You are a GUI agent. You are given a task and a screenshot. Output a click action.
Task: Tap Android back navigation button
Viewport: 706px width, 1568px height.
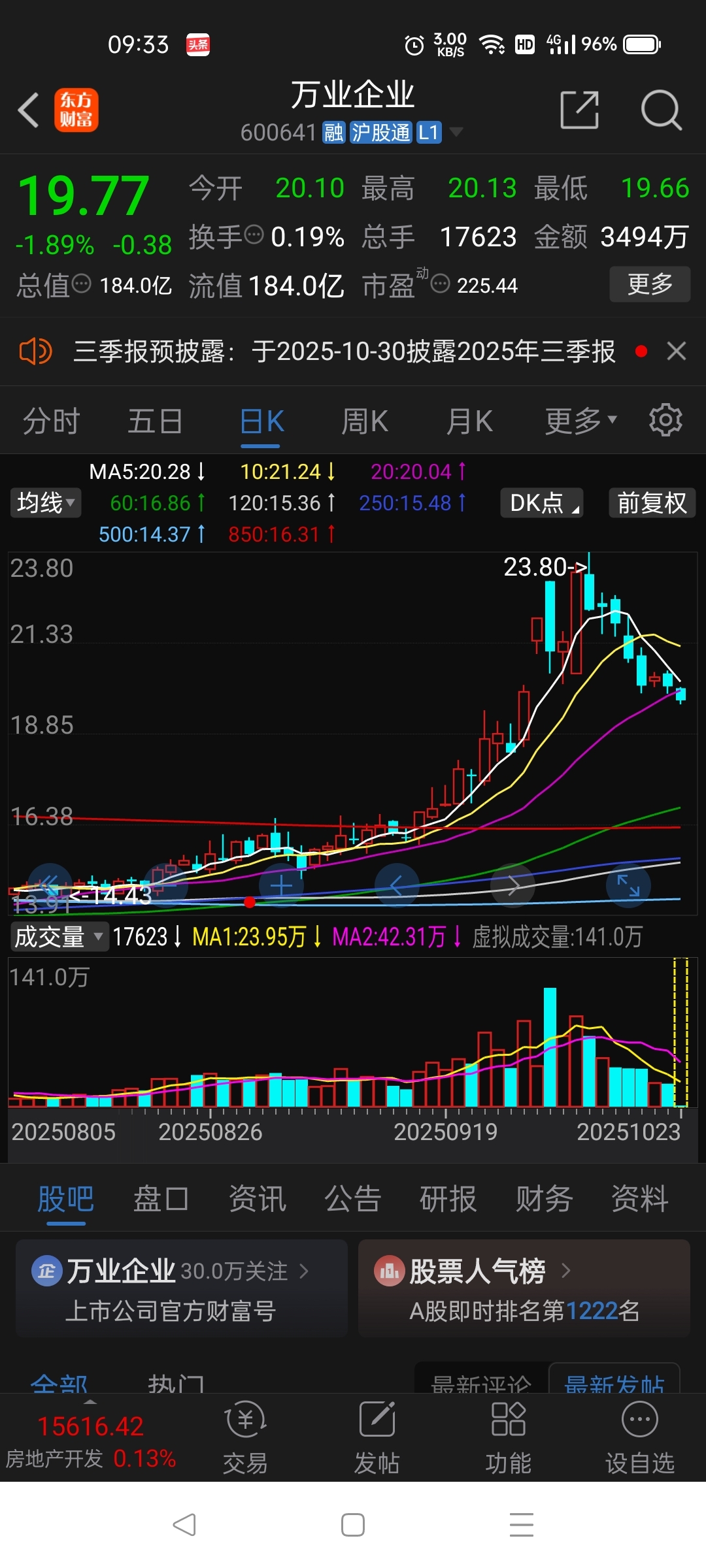pos(184,1525)
